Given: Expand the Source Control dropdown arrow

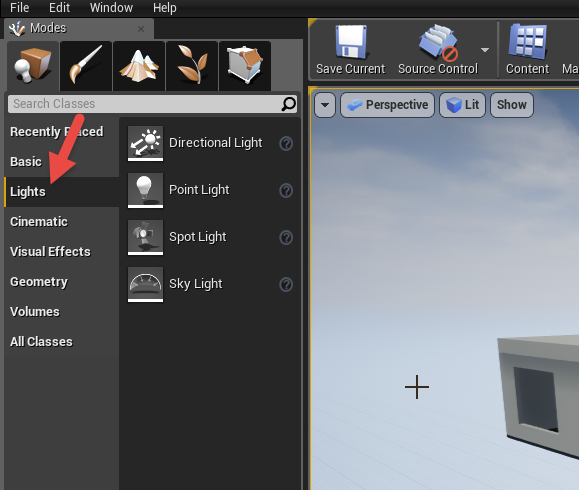Looking at the screenshot, I should tap(485, 50).
